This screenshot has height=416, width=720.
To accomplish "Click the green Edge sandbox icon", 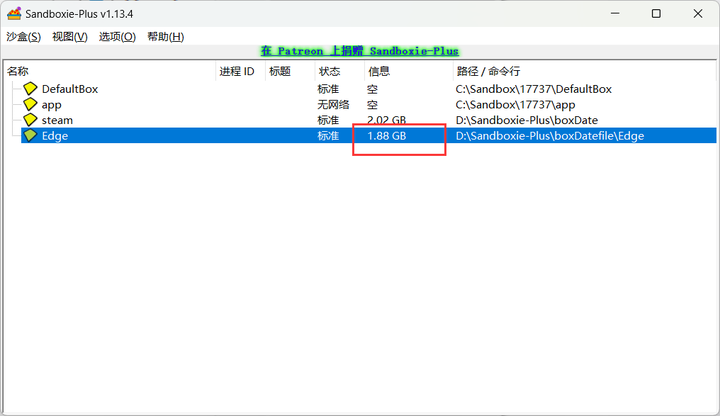I will 30,135.
